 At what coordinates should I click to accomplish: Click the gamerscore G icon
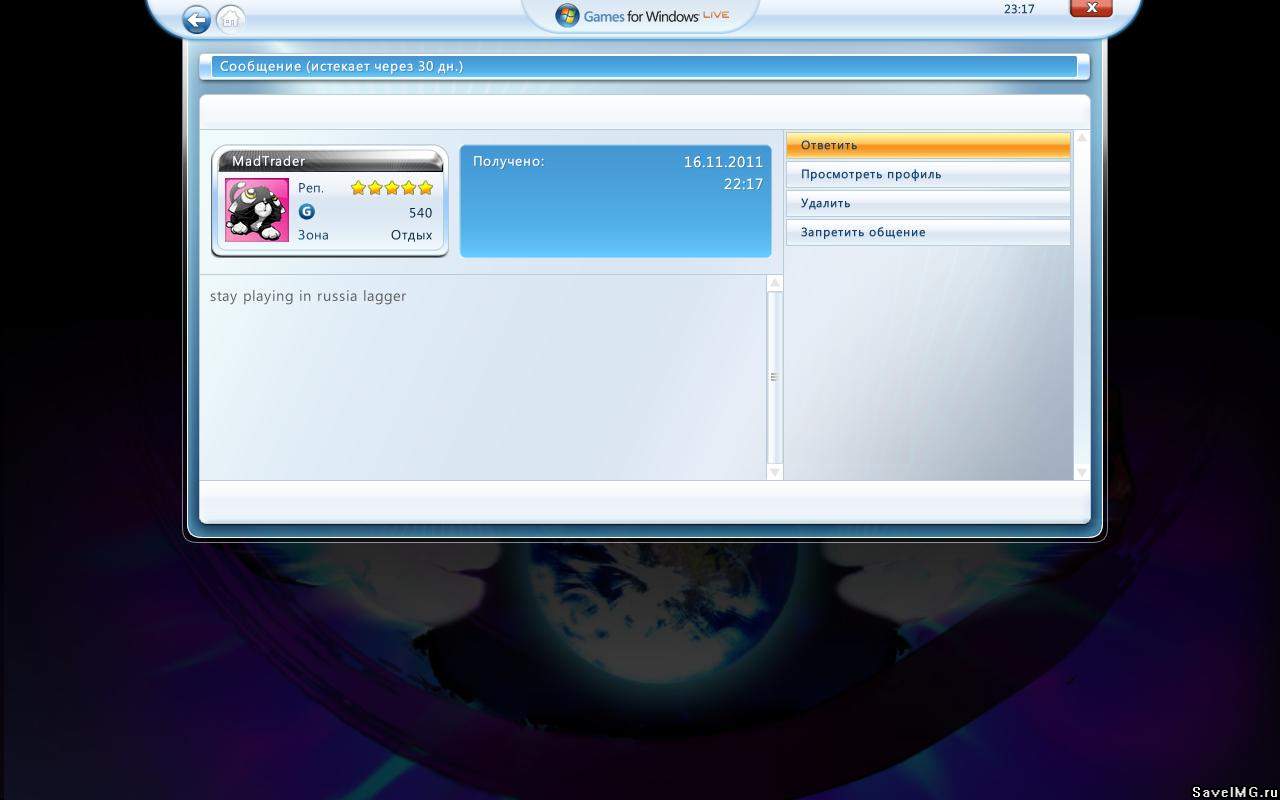tap(307, 212)
